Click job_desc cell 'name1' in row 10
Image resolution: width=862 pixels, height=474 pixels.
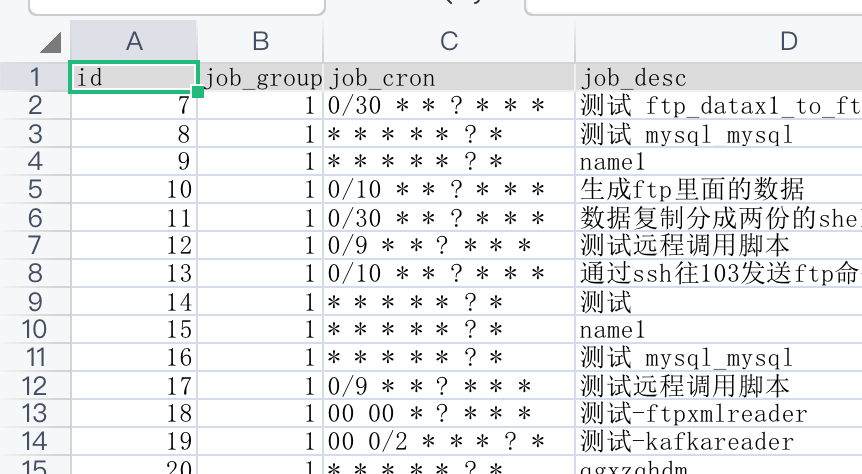pos(719,329)
